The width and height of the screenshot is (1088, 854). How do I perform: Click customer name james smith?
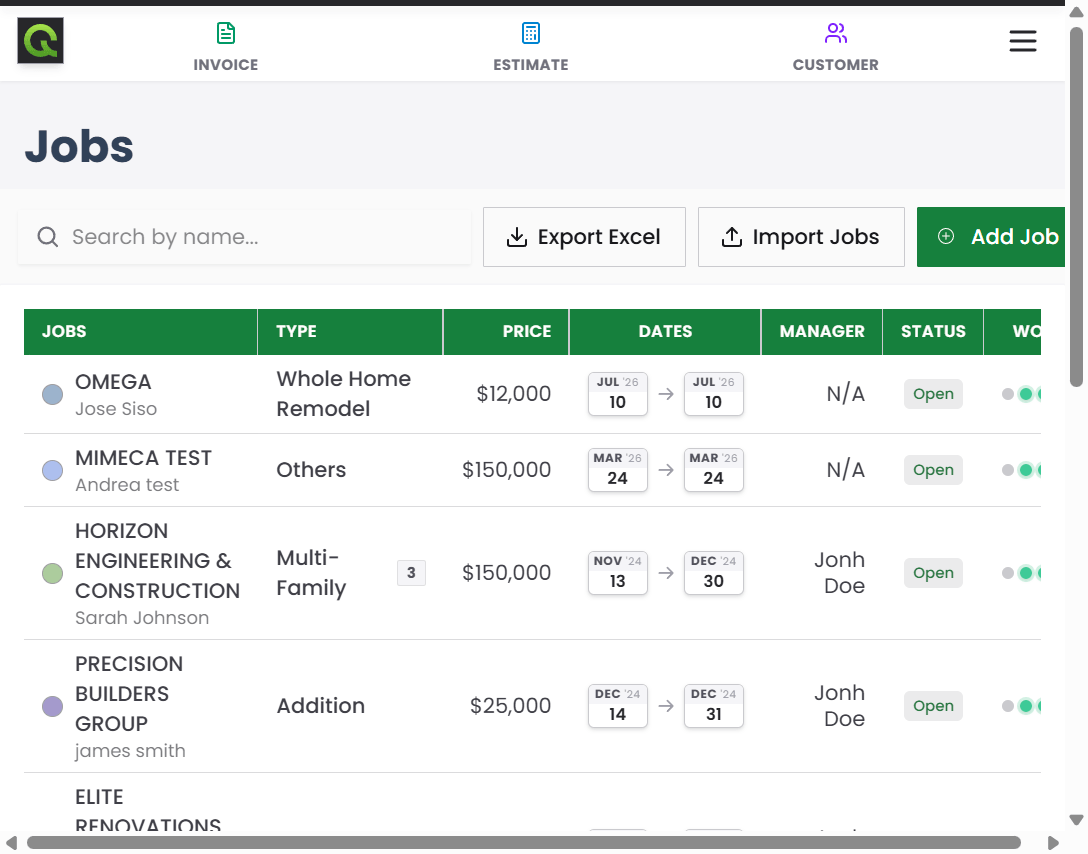(x=130, y=751)
